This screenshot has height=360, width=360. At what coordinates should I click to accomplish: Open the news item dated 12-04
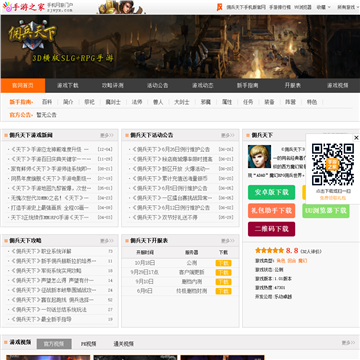[x=50, y=149]
